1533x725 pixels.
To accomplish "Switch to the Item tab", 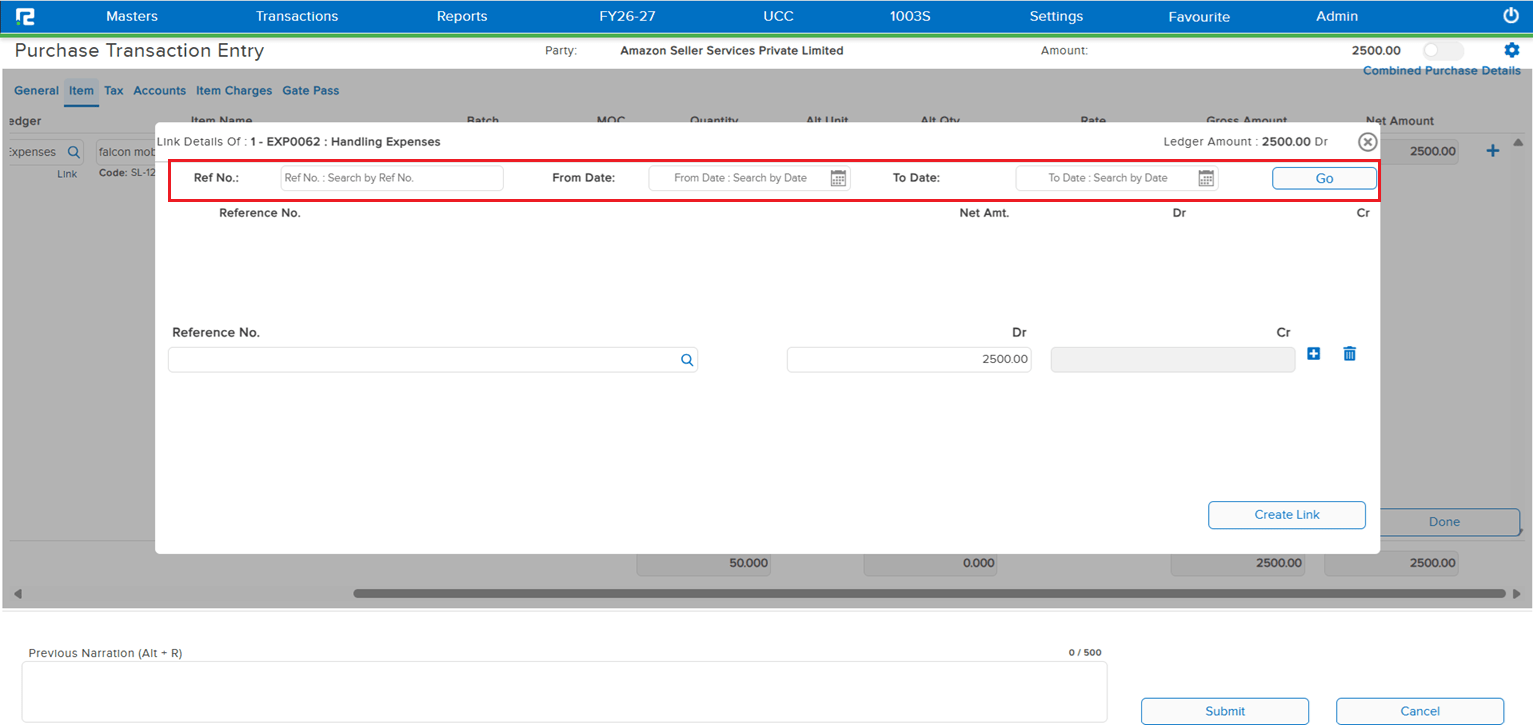I will coord(81,91).
